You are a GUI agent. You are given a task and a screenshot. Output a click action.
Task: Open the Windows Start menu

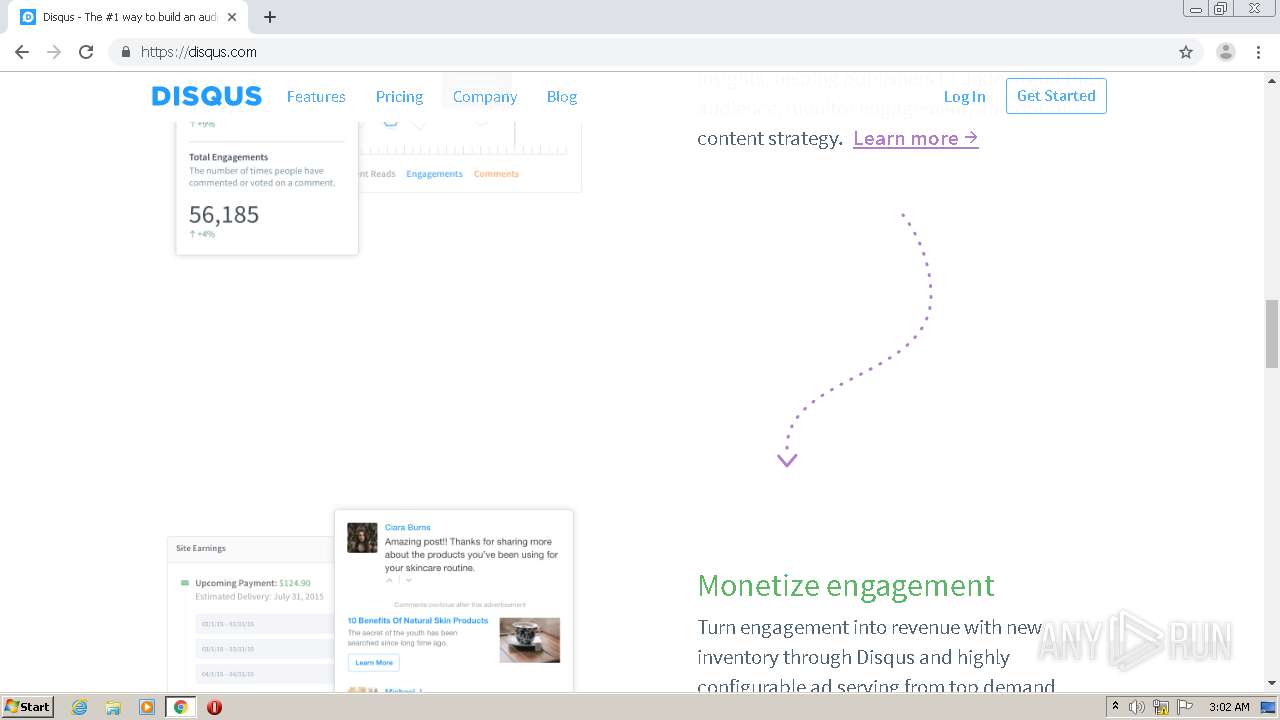pyautogui.click(x=27, y=707)
